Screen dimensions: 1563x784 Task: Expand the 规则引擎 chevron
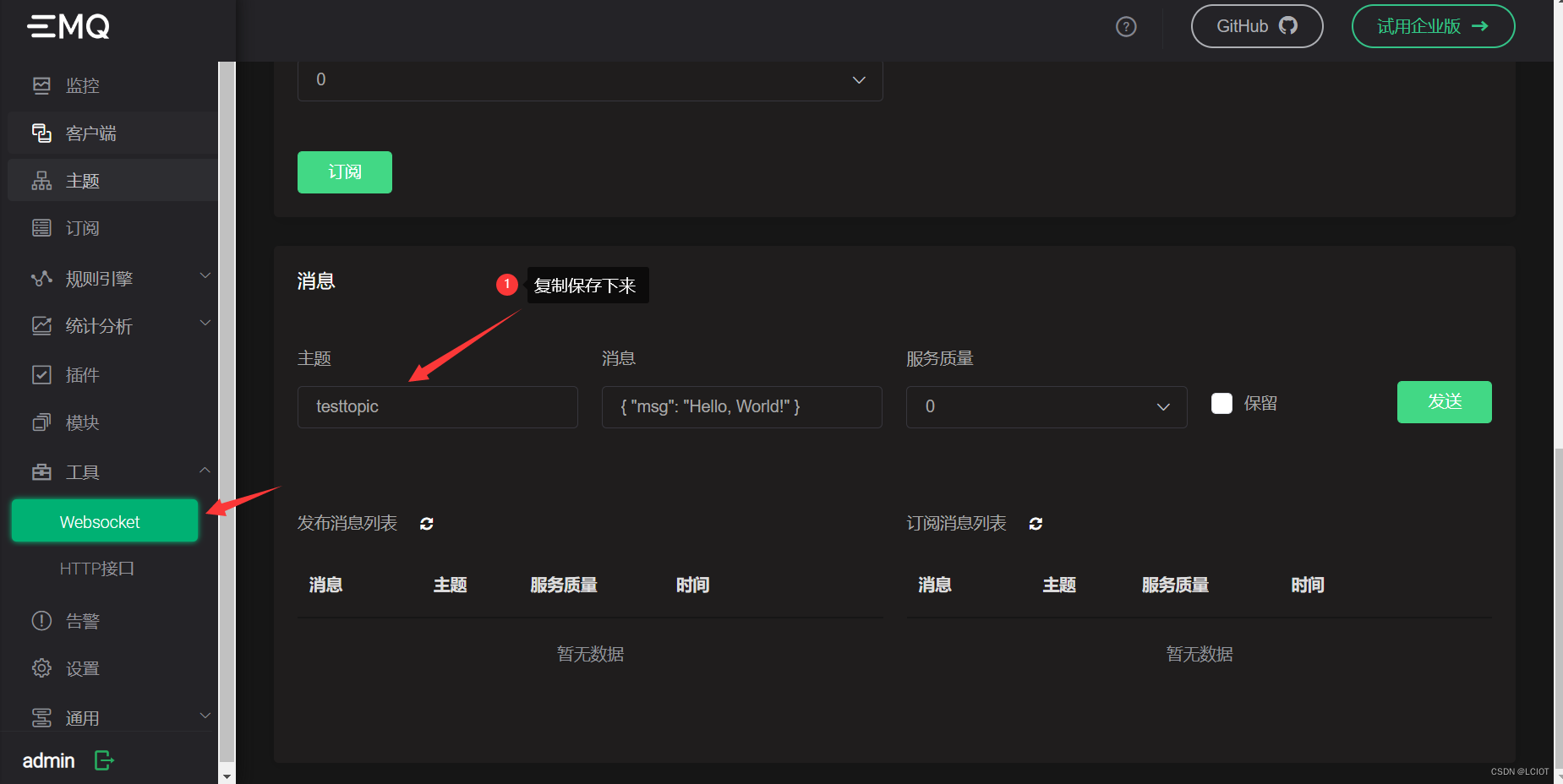[x=205, y=275]
